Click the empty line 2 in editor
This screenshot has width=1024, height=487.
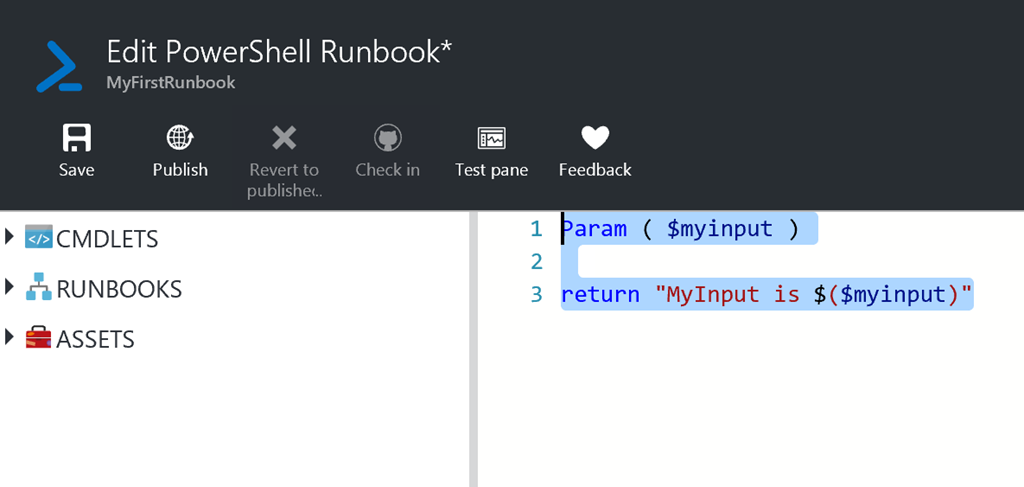[790, 262]
